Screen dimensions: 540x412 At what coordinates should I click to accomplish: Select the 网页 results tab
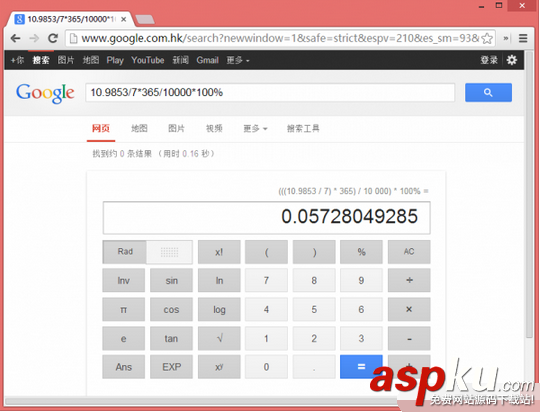click(101, 128)
